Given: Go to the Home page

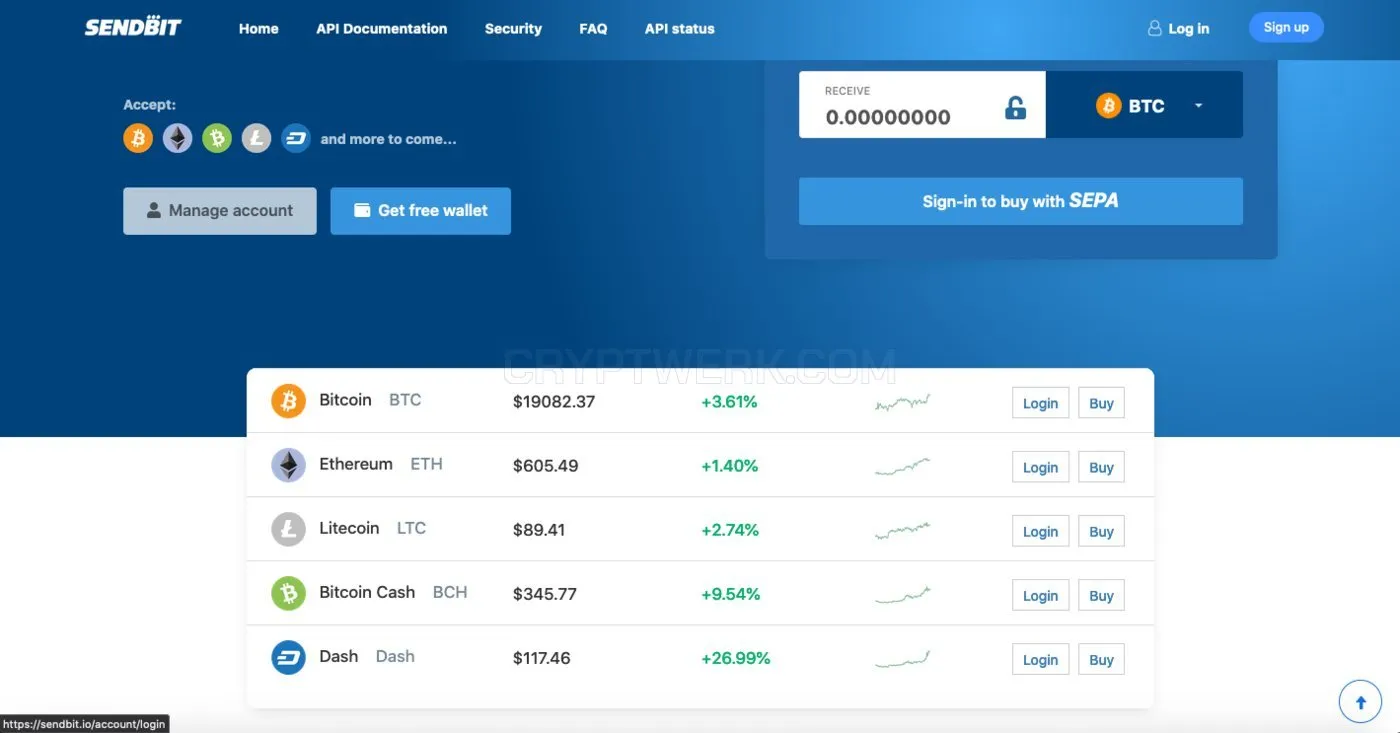Looking at the screenshot, I should coord(258,28).
